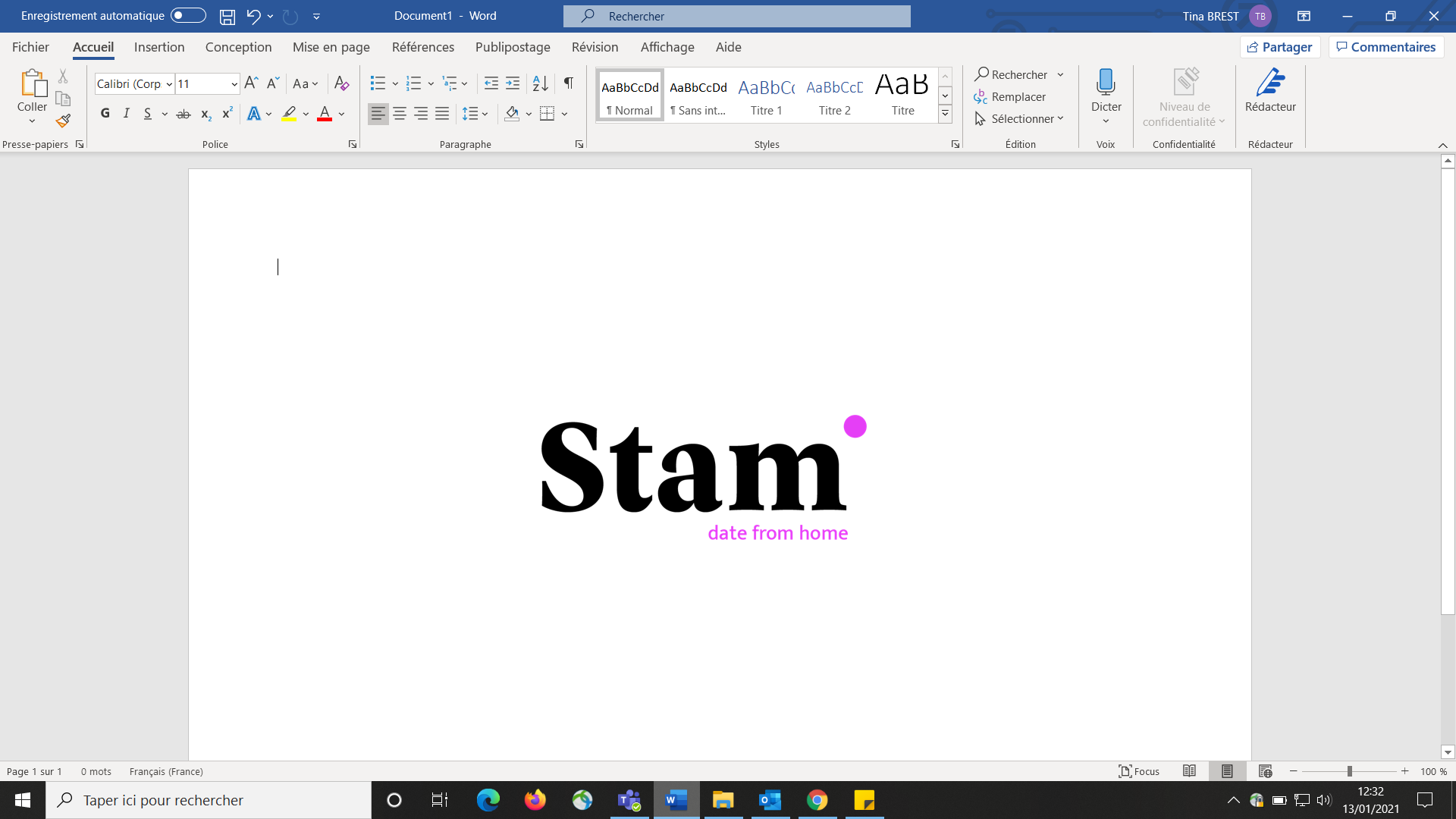Expand the Styles gallery more arrow
This screenshot has height=819, width=1456.
tap(945, 114)
